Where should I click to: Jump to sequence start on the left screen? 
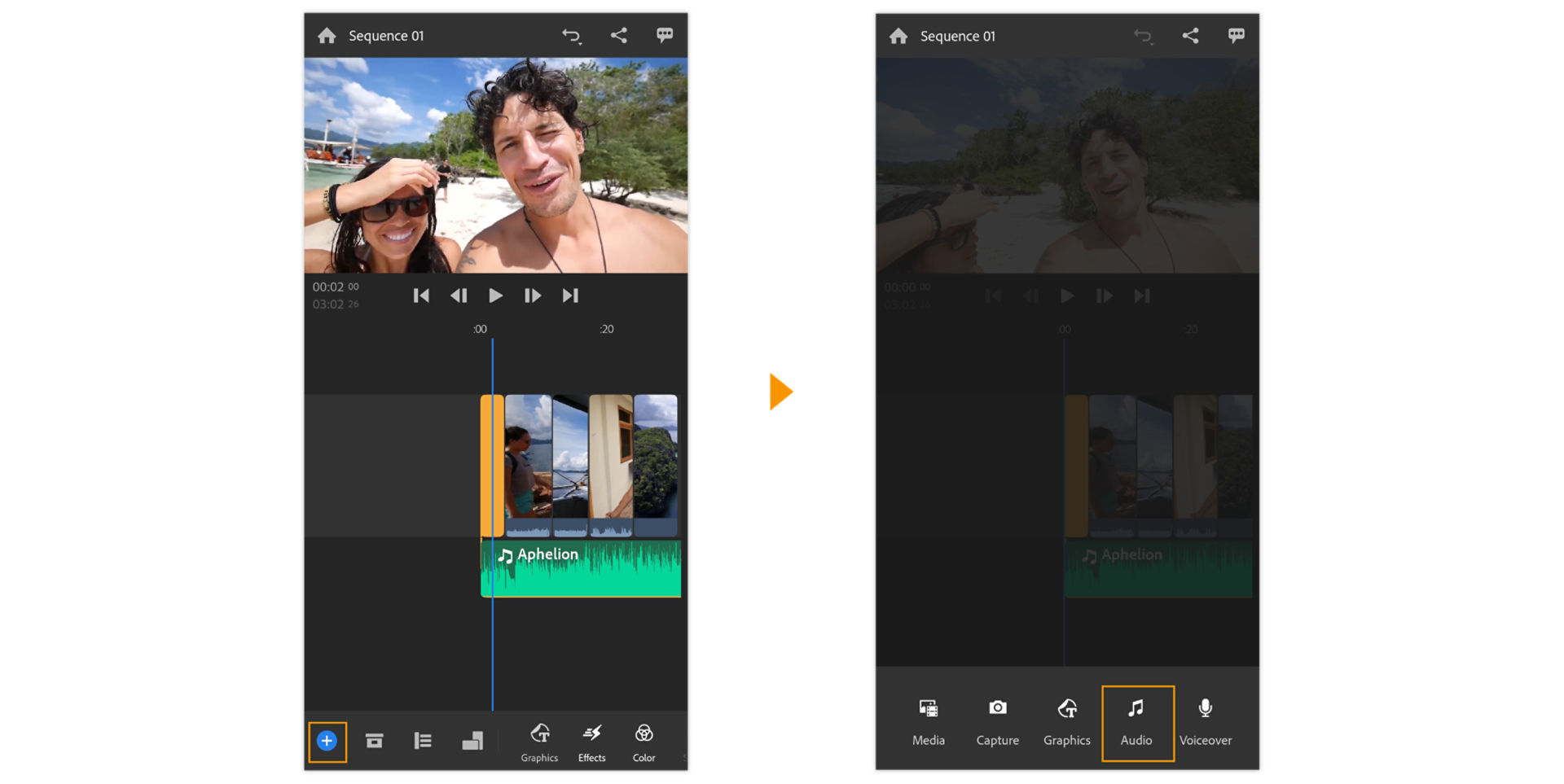pos(421,296)
